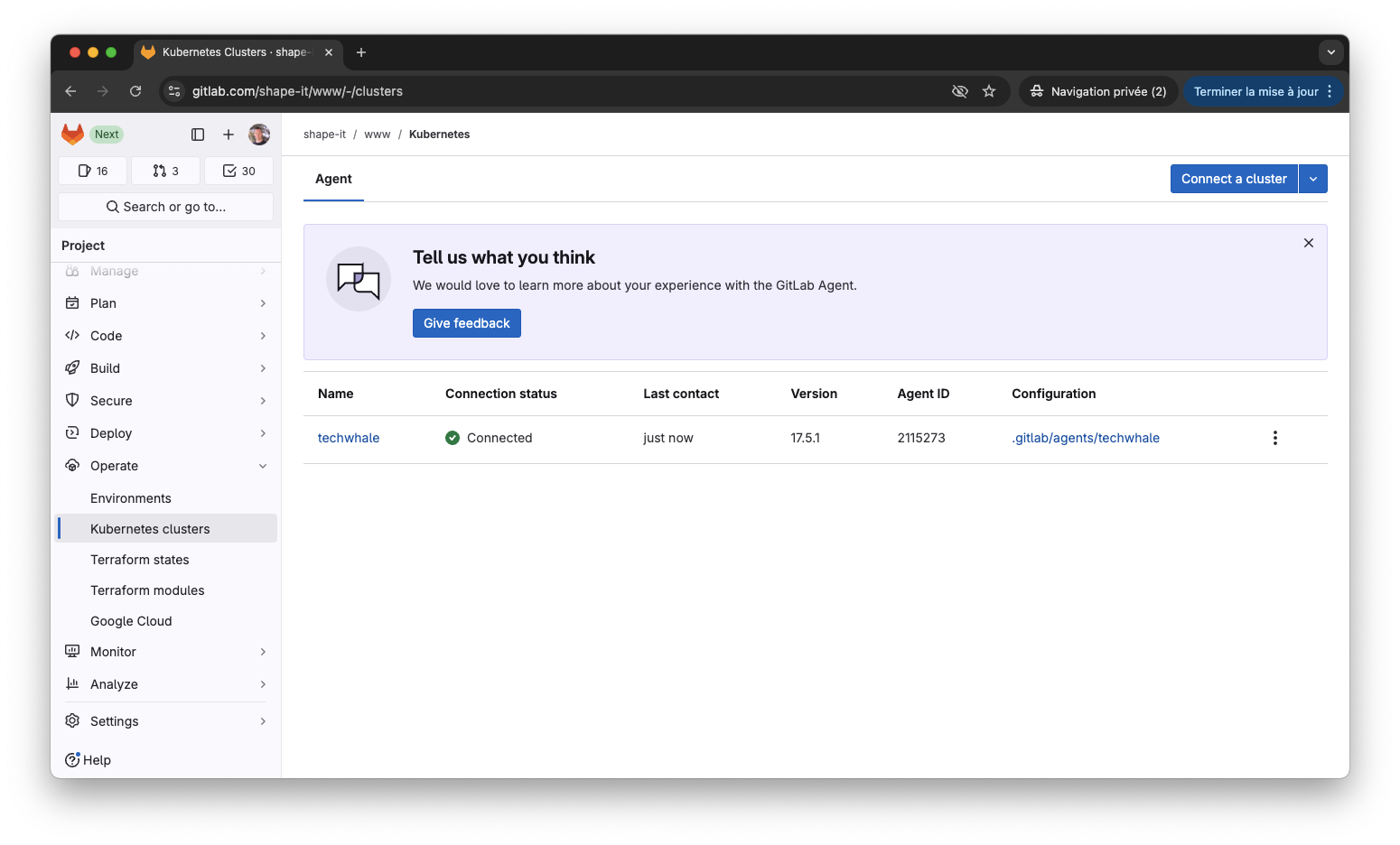
Task: Click the GitLab fox logo
Action: click(72, 135)
